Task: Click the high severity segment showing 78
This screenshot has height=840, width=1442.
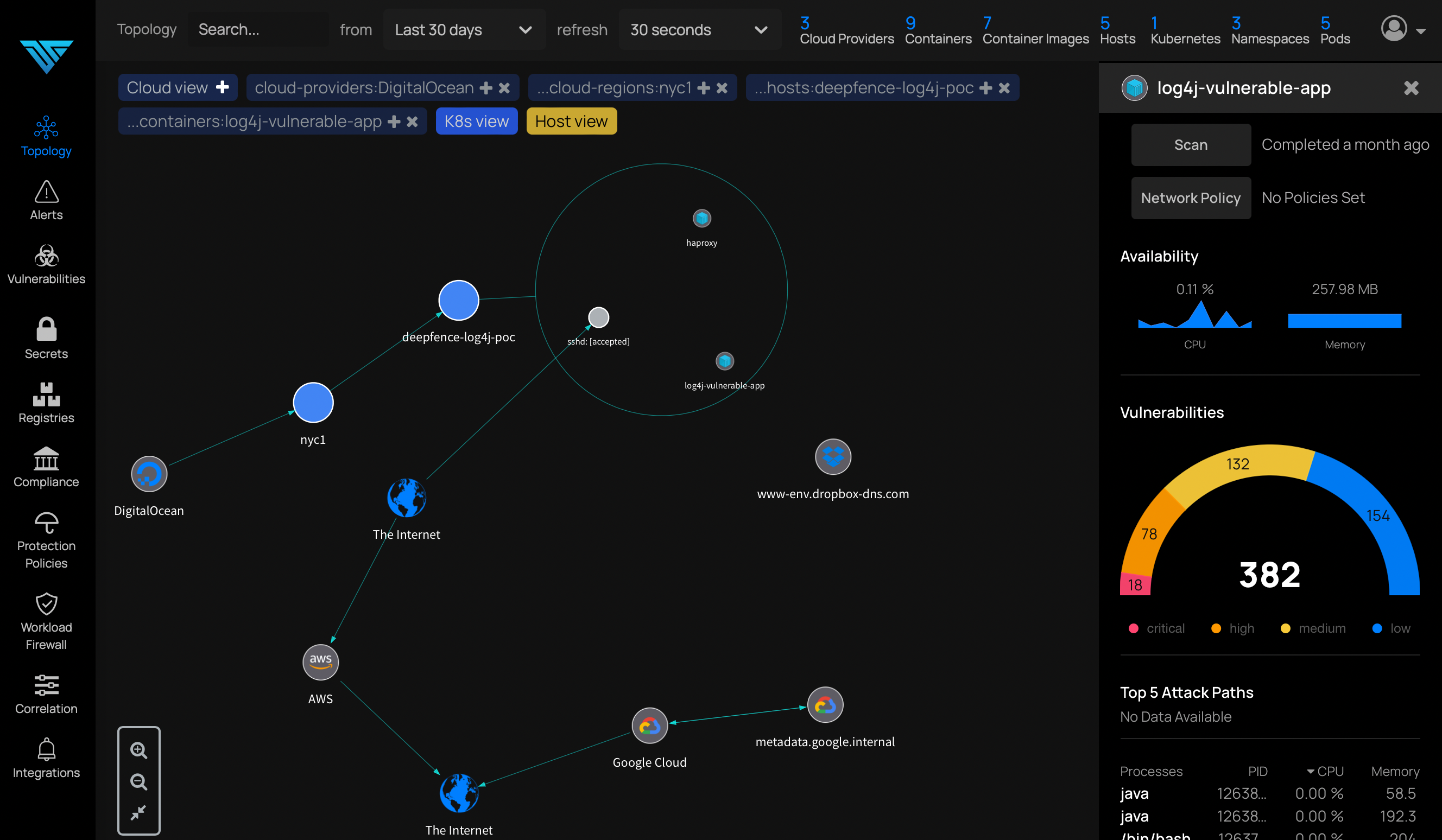Action: click(x=1148, y=533)
